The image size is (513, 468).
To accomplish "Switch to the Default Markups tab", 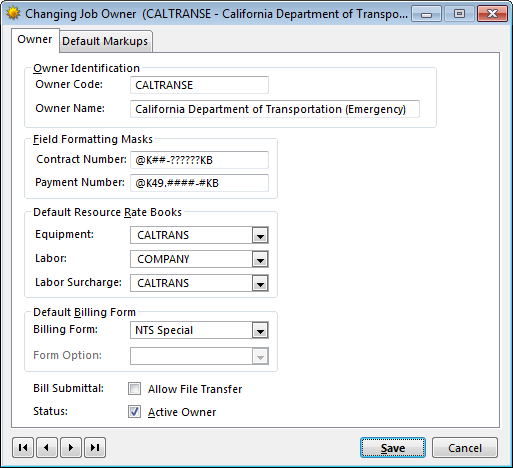I will [x=105, y=41].
